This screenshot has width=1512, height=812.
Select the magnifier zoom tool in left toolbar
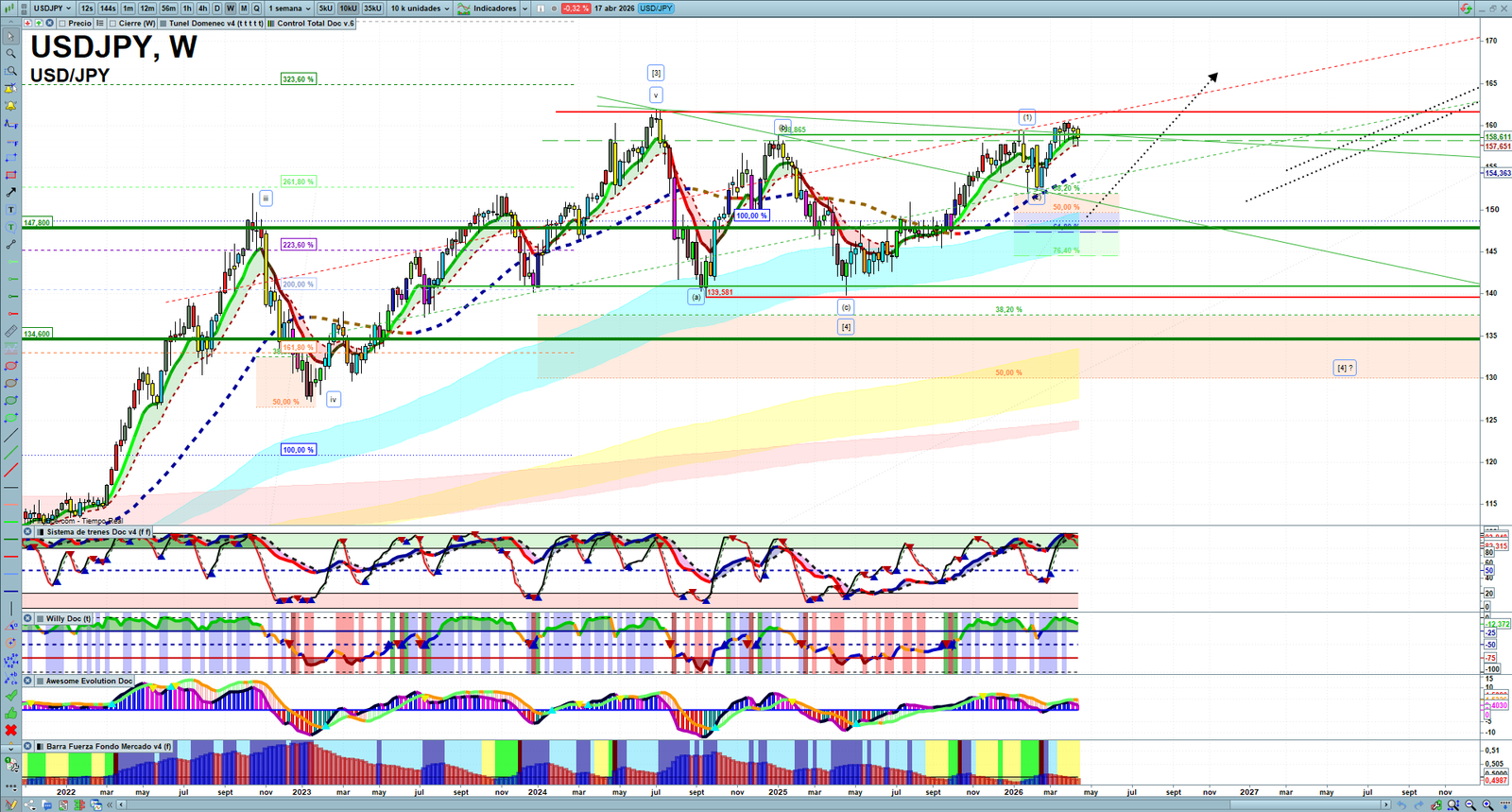pyautogui.click(x=10, y=54)
